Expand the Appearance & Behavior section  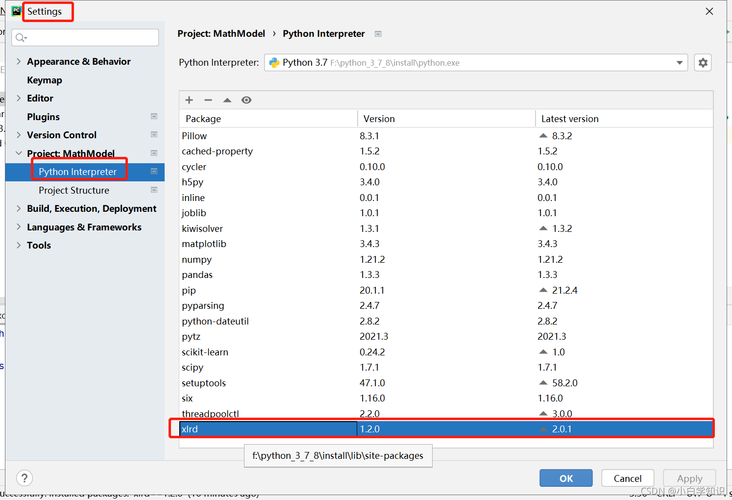coord(19,62)
